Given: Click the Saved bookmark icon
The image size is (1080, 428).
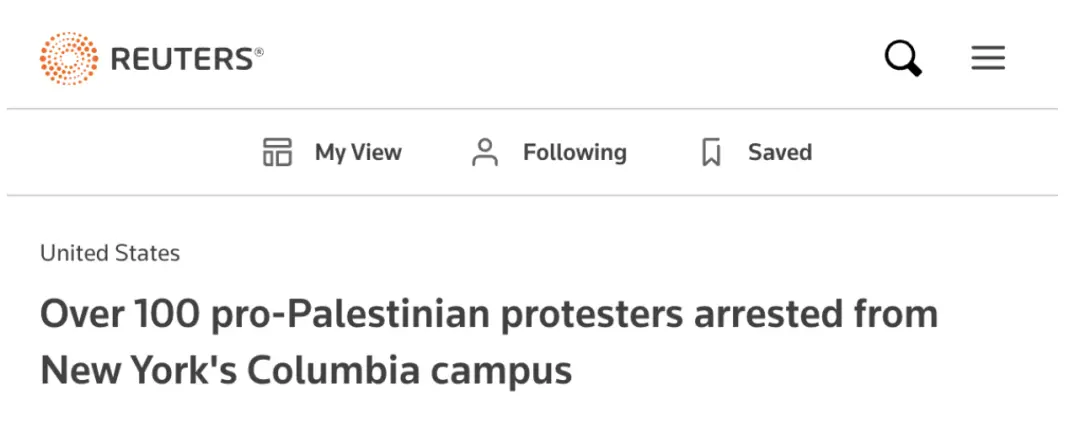Looking at the screenshot, I should pos(712,153).
